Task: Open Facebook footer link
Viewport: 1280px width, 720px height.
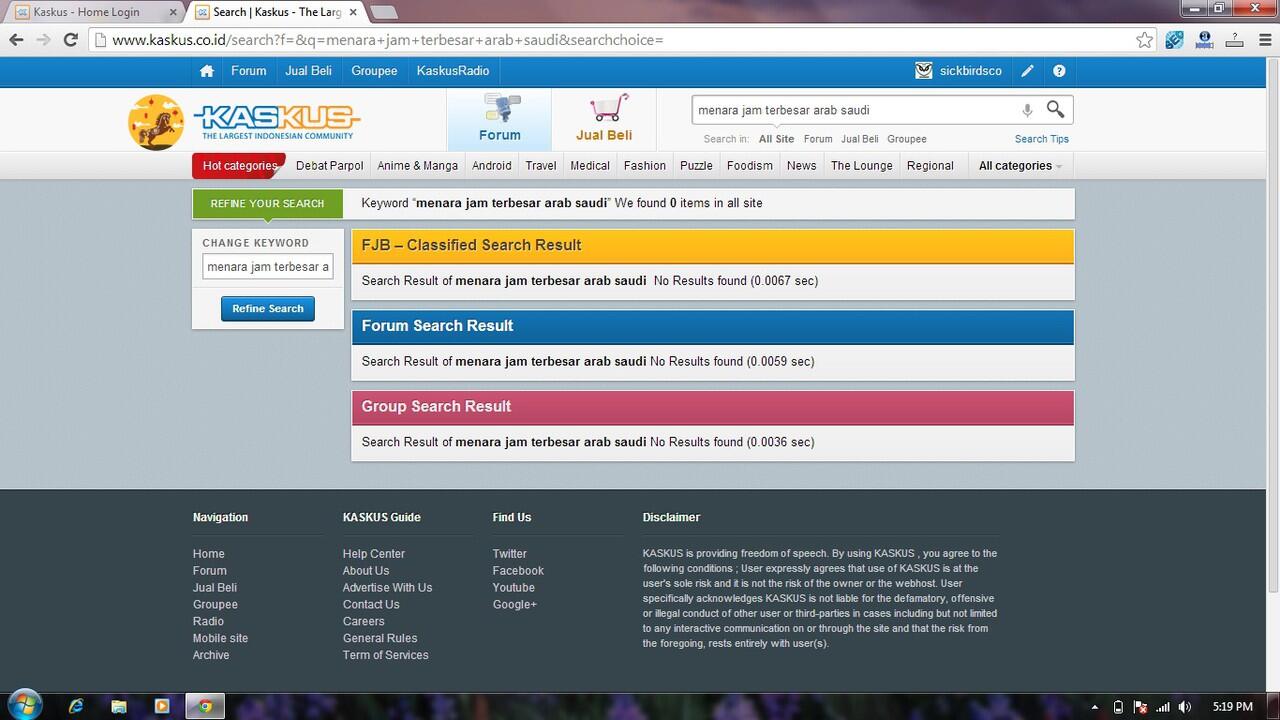Action: click(x=518, y=571)
